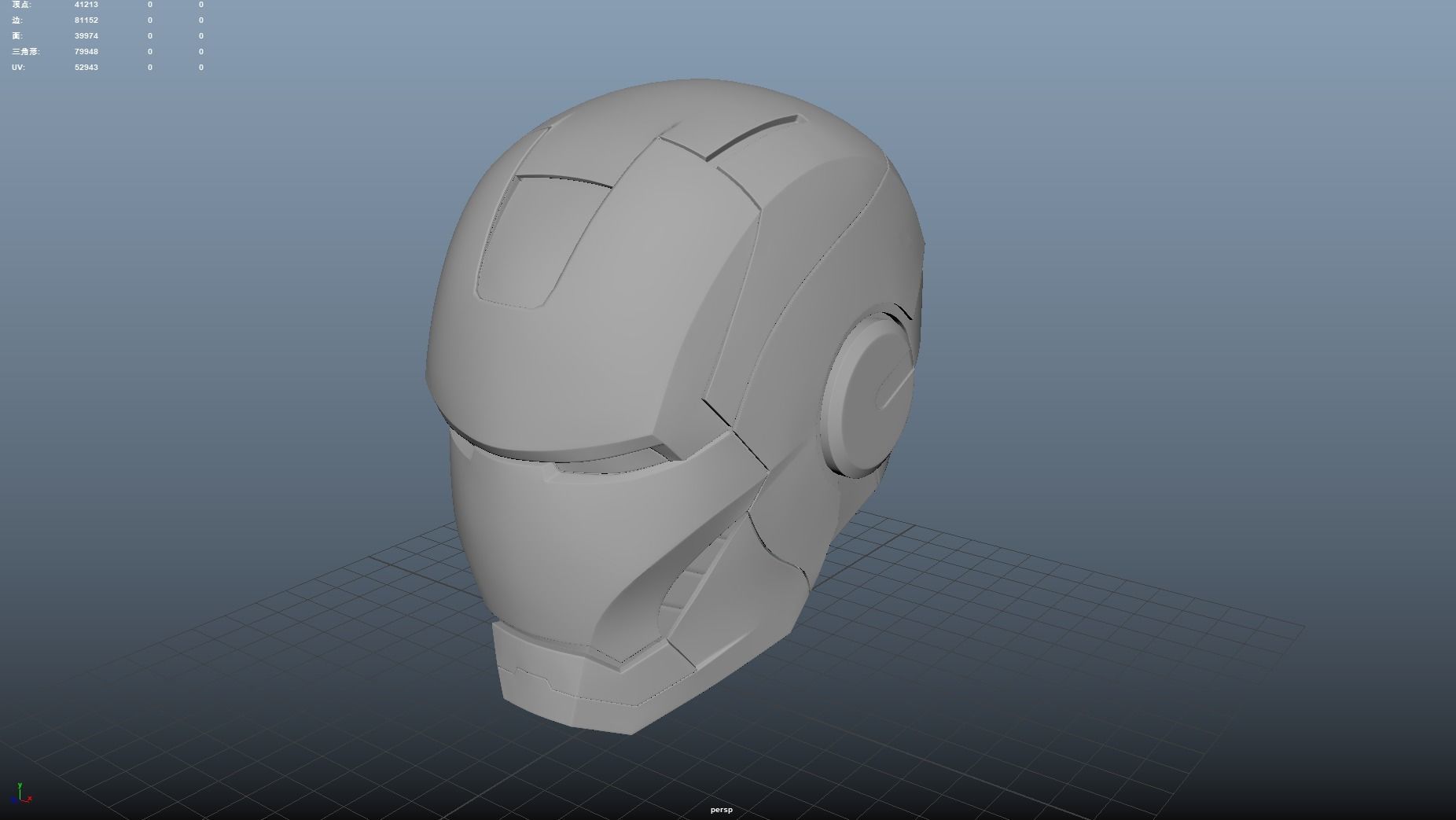Click the 'UV:' HUD label

(18, 68)
